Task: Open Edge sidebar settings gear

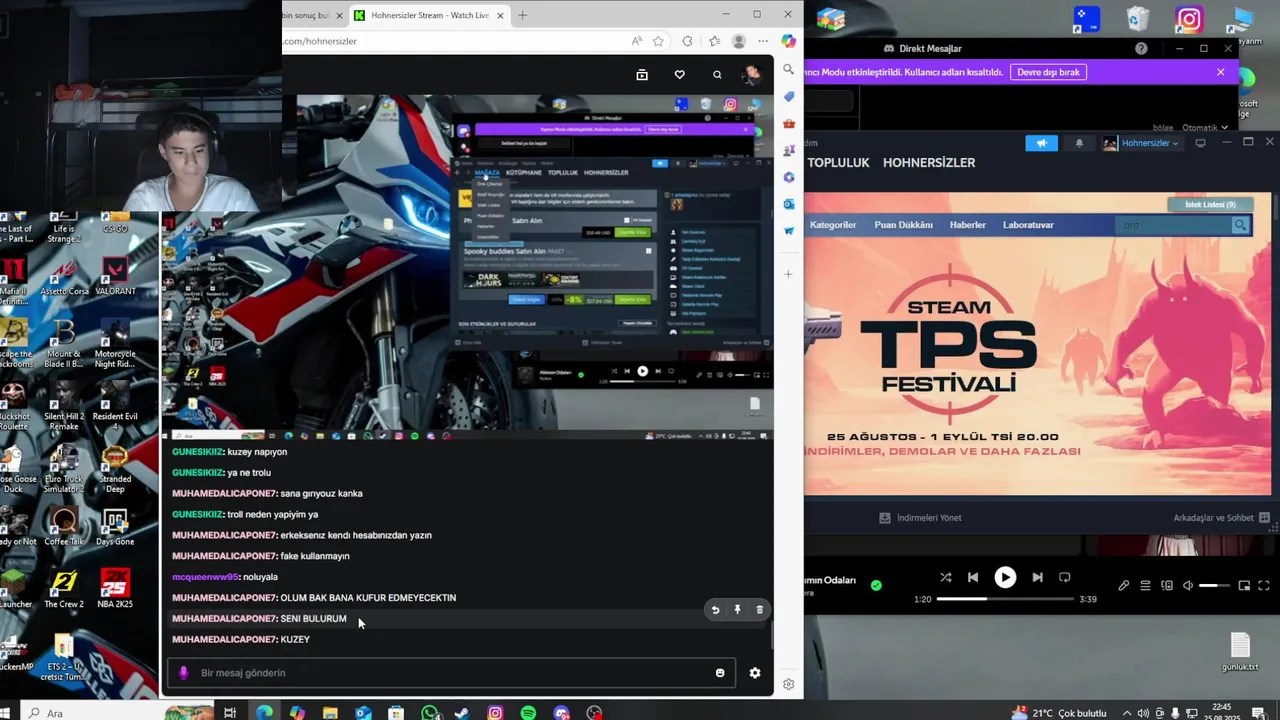Action: pos(789,684)
